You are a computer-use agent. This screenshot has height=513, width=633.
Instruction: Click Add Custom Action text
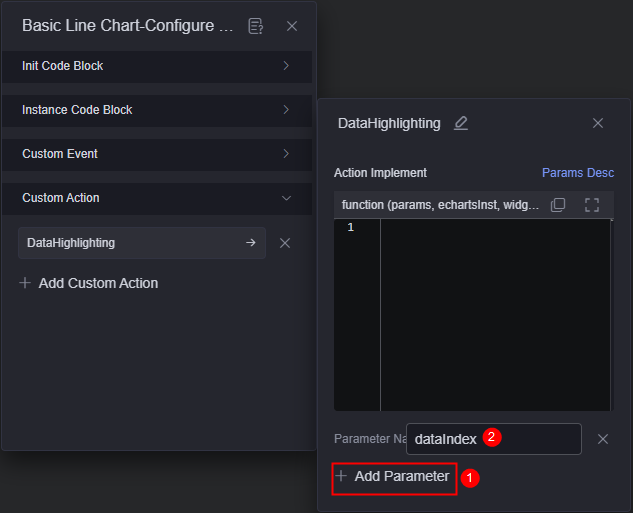coord(98,283)
